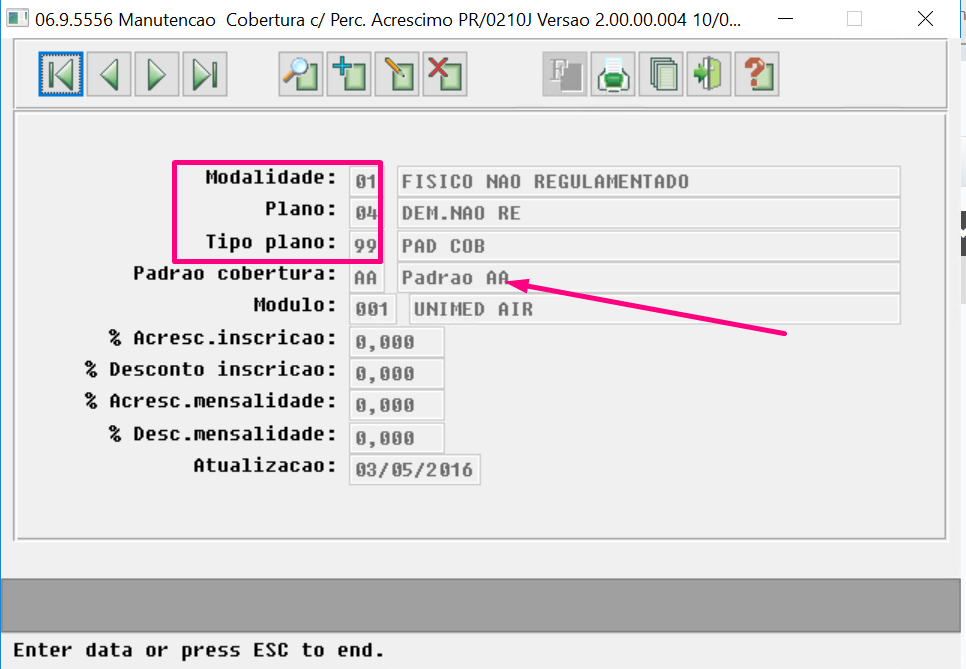Select the % Desconto inscricao value field
966x669 pixels.
pos(397,374)
